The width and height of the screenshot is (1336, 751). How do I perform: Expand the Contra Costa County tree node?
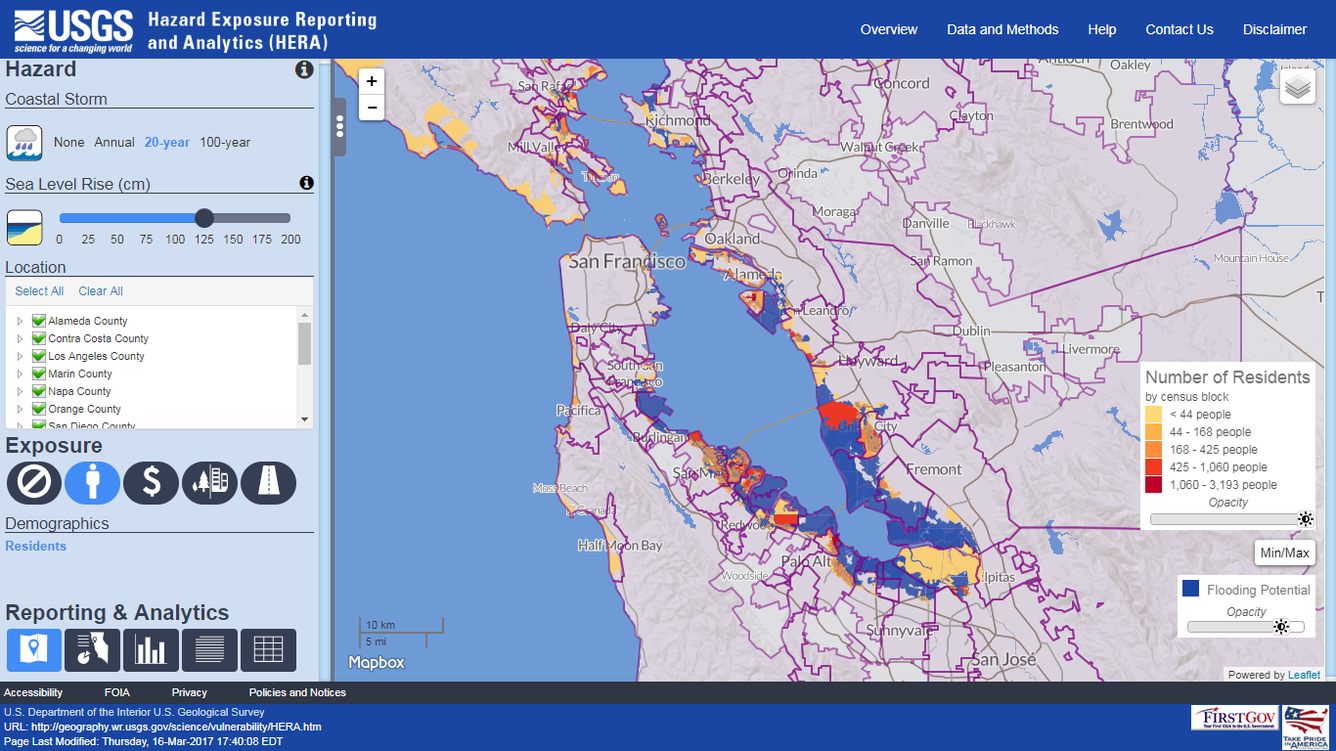click(x=19, y=339)
